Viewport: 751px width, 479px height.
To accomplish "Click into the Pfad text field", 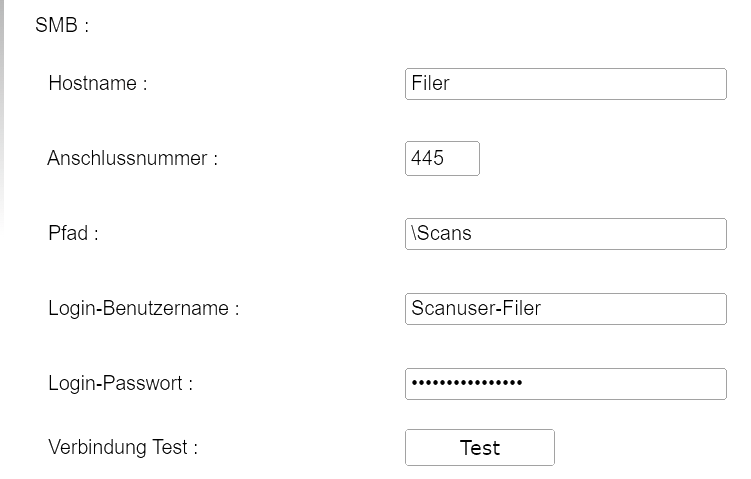I will tap(565, 234).
